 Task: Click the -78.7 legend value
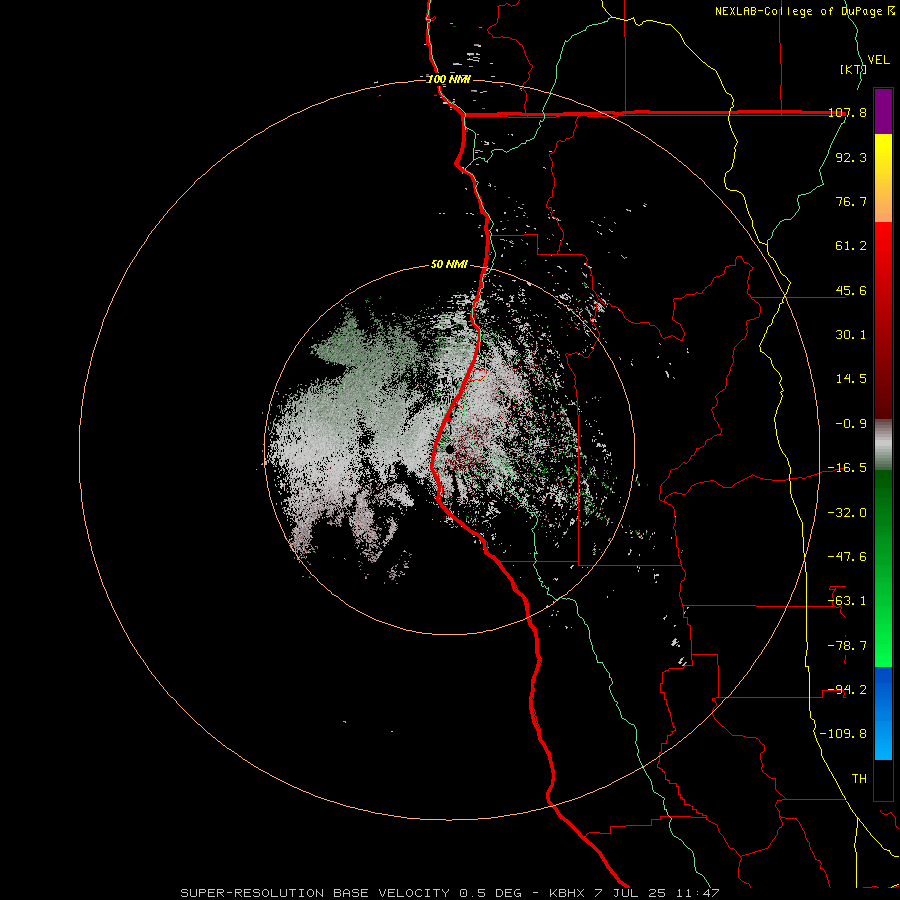coord(847,646)
